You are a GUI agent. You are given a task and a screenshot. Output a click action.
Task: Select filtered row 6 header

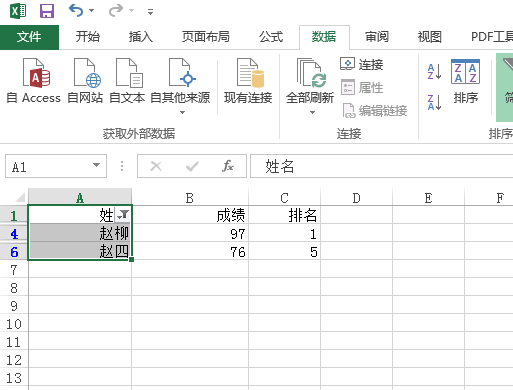(14, 251)
